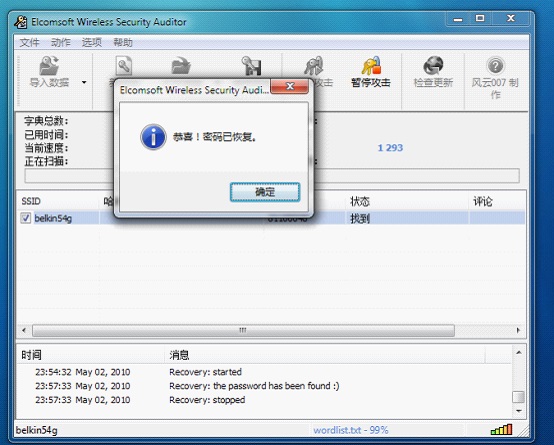Minimize the Wireless Security Auditor window
Image resolution: width=554 pixels, height=445 pixels.
point(458,19)
